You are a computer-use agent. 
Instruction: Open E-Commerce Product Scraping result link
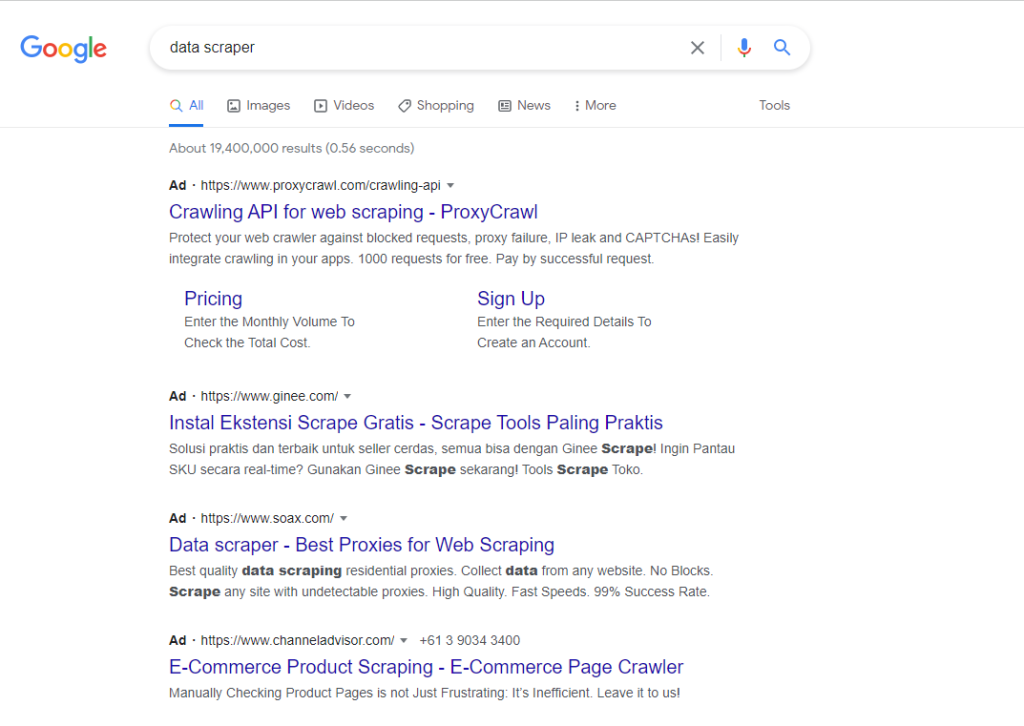point(426,667)
